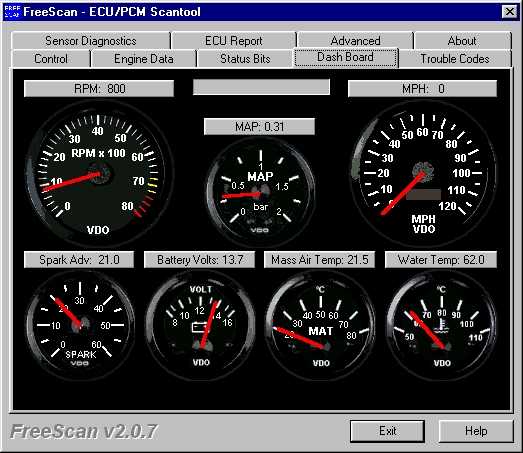Open the Engine Data tab
The height and width of the screenshot is (453, 523).
click(143, 59)
